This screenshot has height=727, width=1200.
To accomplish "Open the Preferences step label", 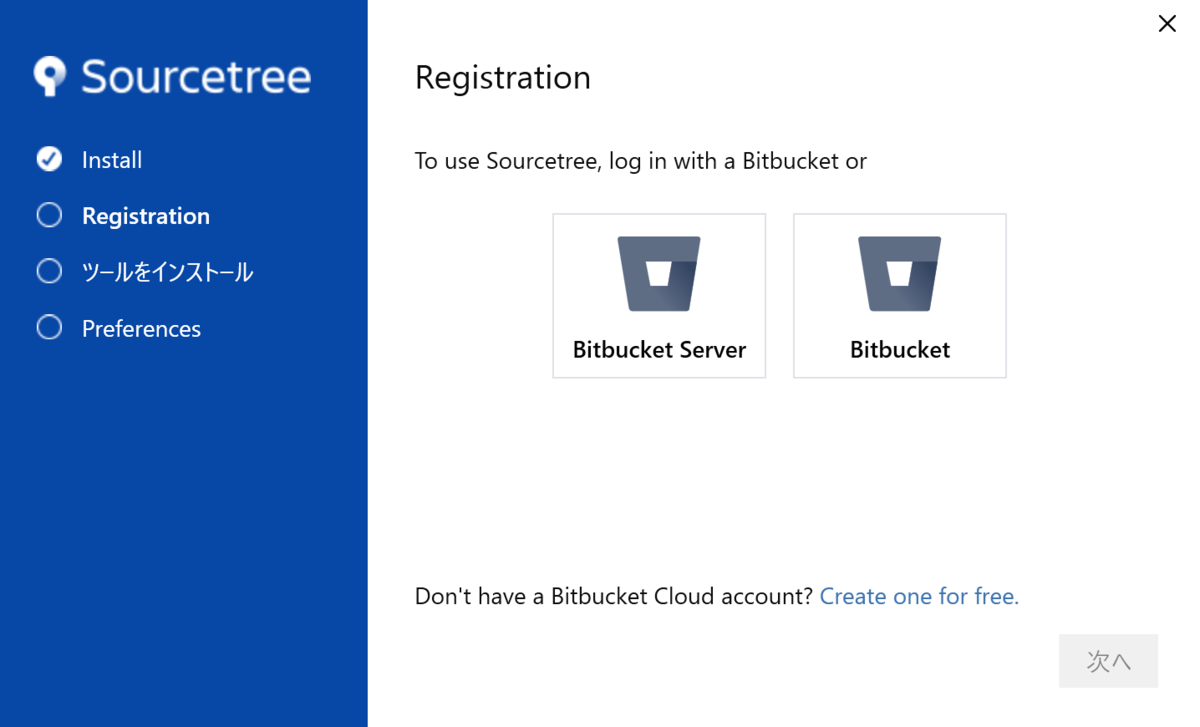I will 141,329.
